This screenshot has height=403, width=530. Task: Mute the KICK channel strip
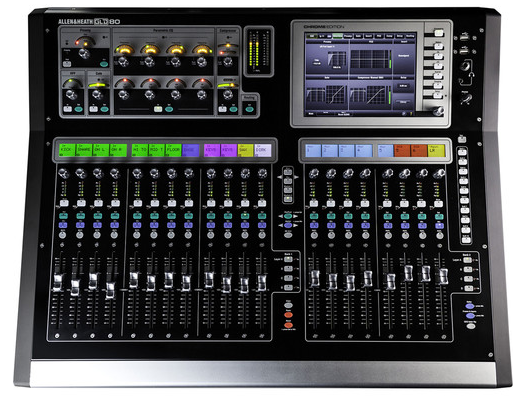[64, 203]
